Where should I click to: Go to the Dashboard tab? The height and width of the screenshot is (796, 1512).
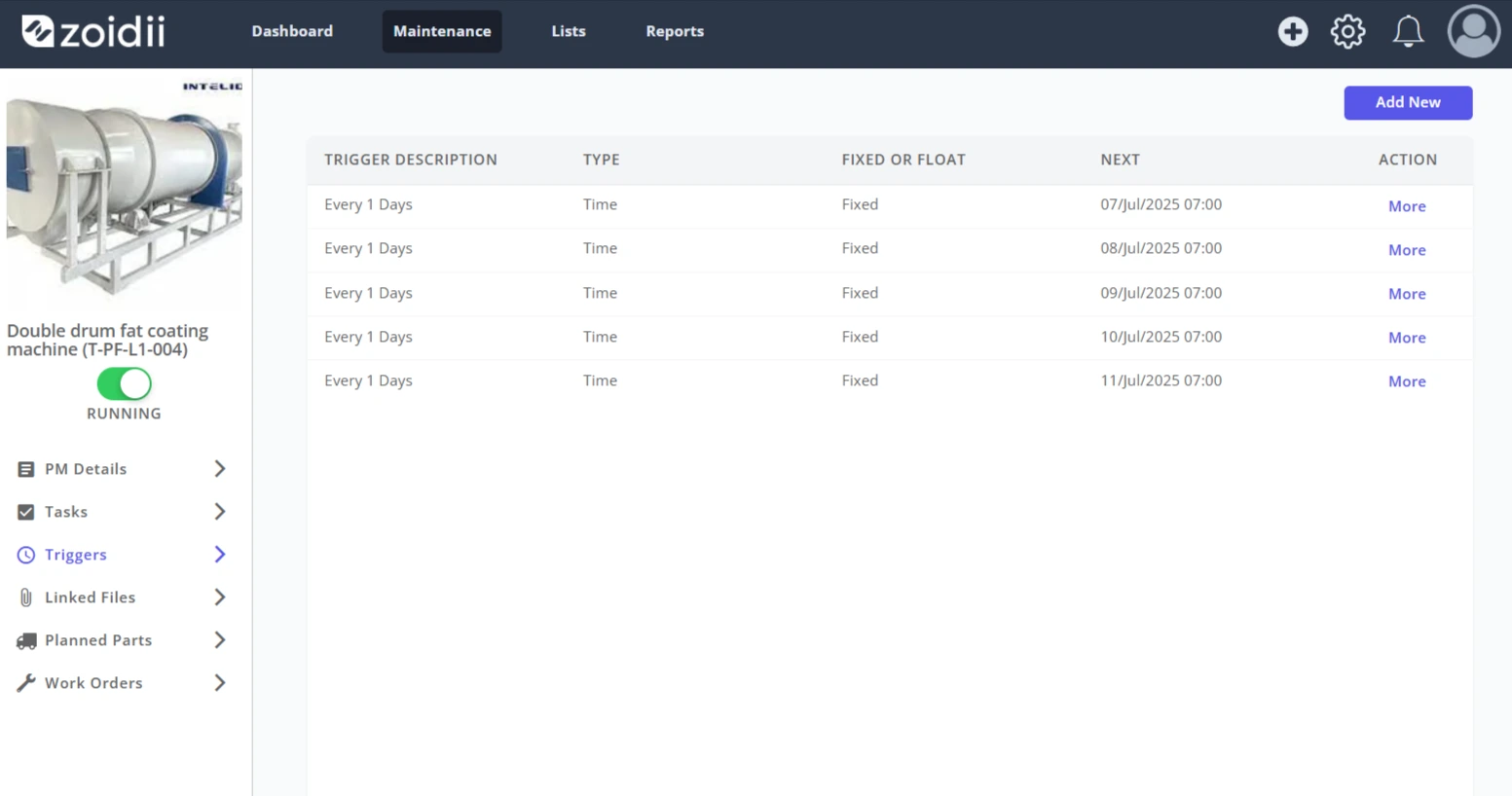[292, 31]
